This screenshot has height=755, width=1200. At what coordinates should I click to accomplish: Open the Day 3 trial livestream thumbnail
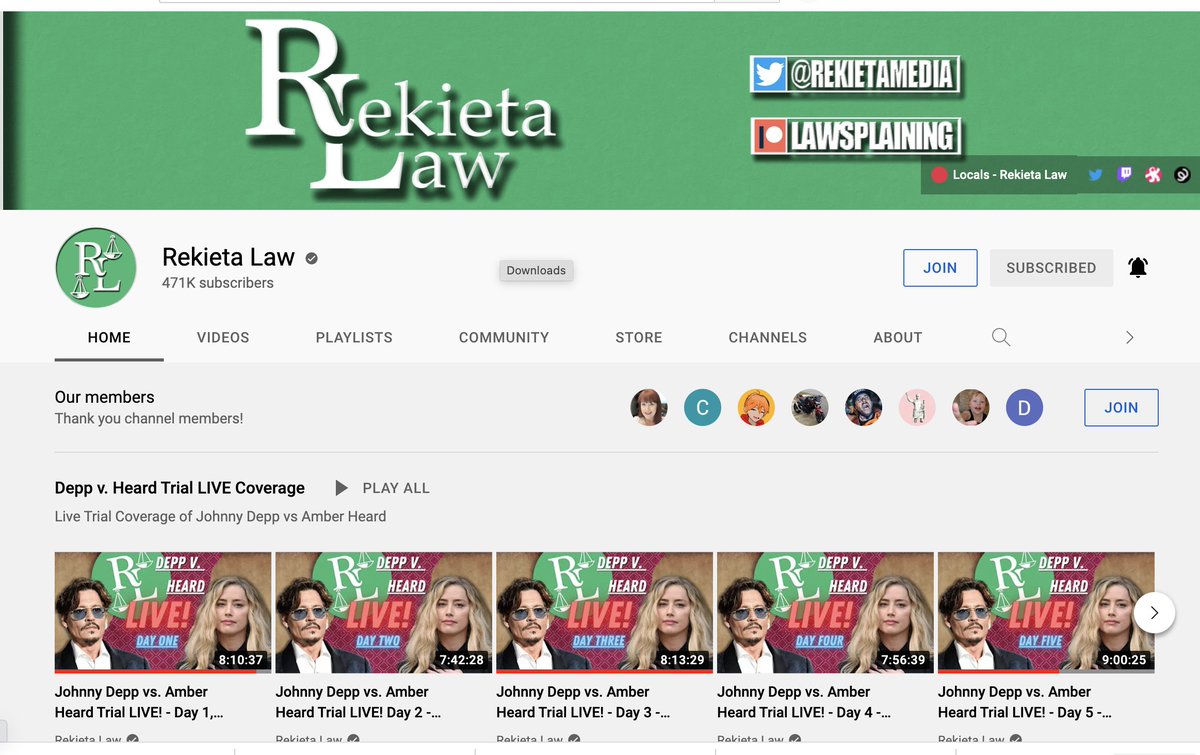point(604,612)
